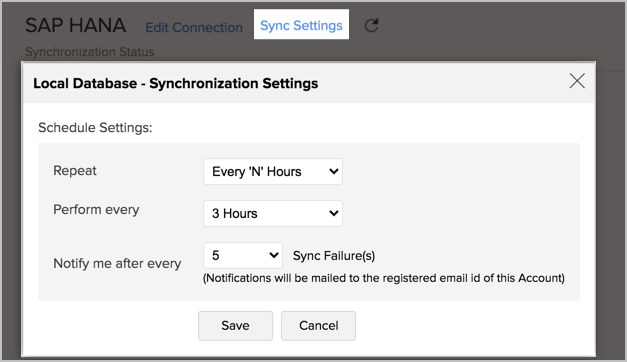Cancel the synchronization settings changes
The width and height of the screenshot is (627, 362).
(318, 326)
